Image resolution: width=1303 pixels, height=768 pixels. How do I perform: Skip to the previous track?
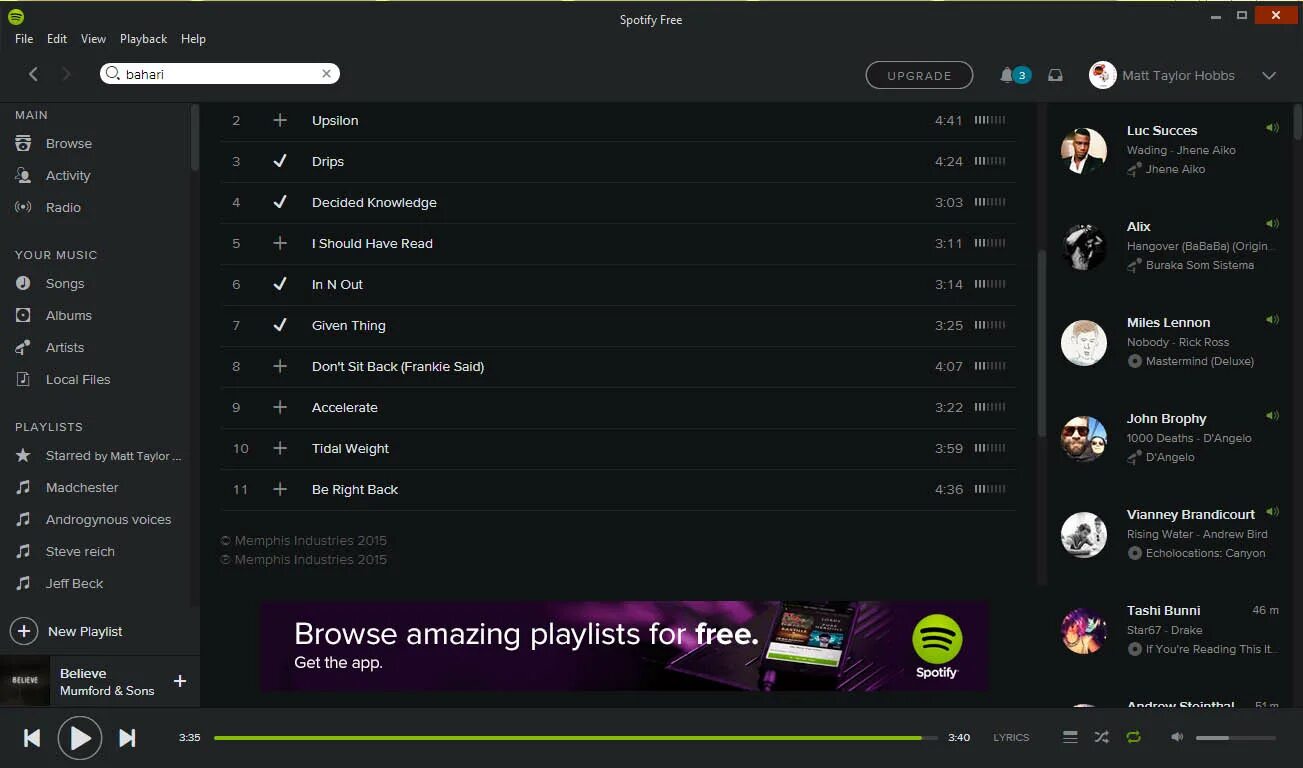pyautogui.click(x=32, y=738)
